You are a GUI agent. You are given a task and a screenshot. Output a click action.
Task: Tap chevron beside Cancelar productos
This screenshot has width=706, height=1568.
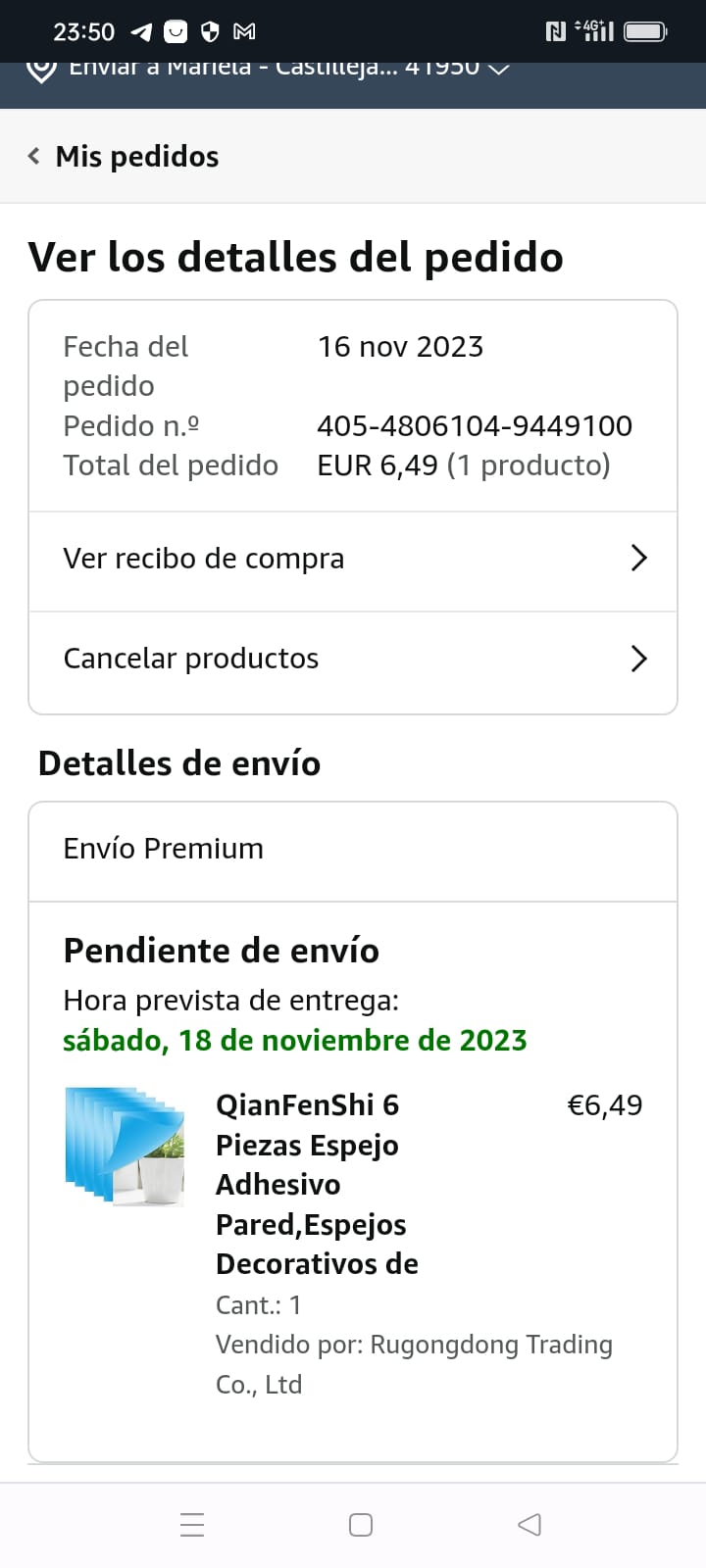(639, 659)
